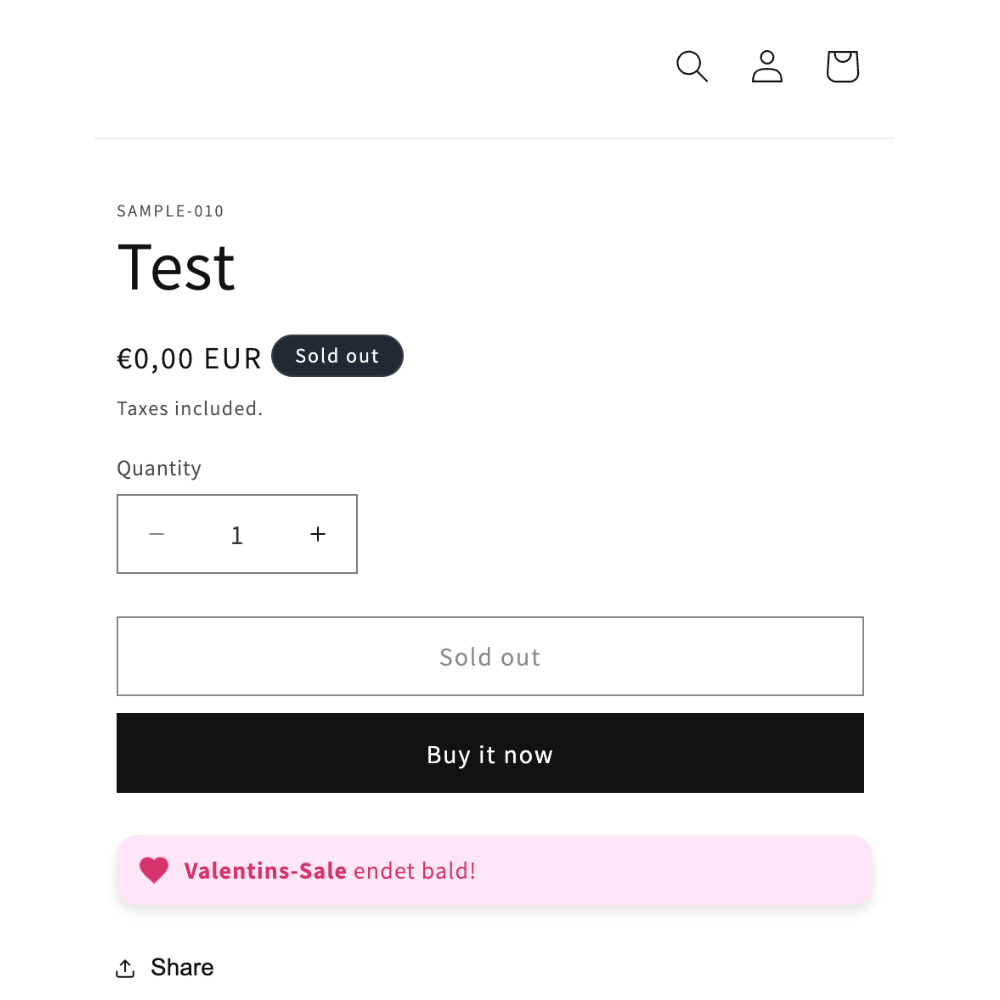Increase quantity with the plus icon
The image size is (1000, 1000).
(318, 534)
